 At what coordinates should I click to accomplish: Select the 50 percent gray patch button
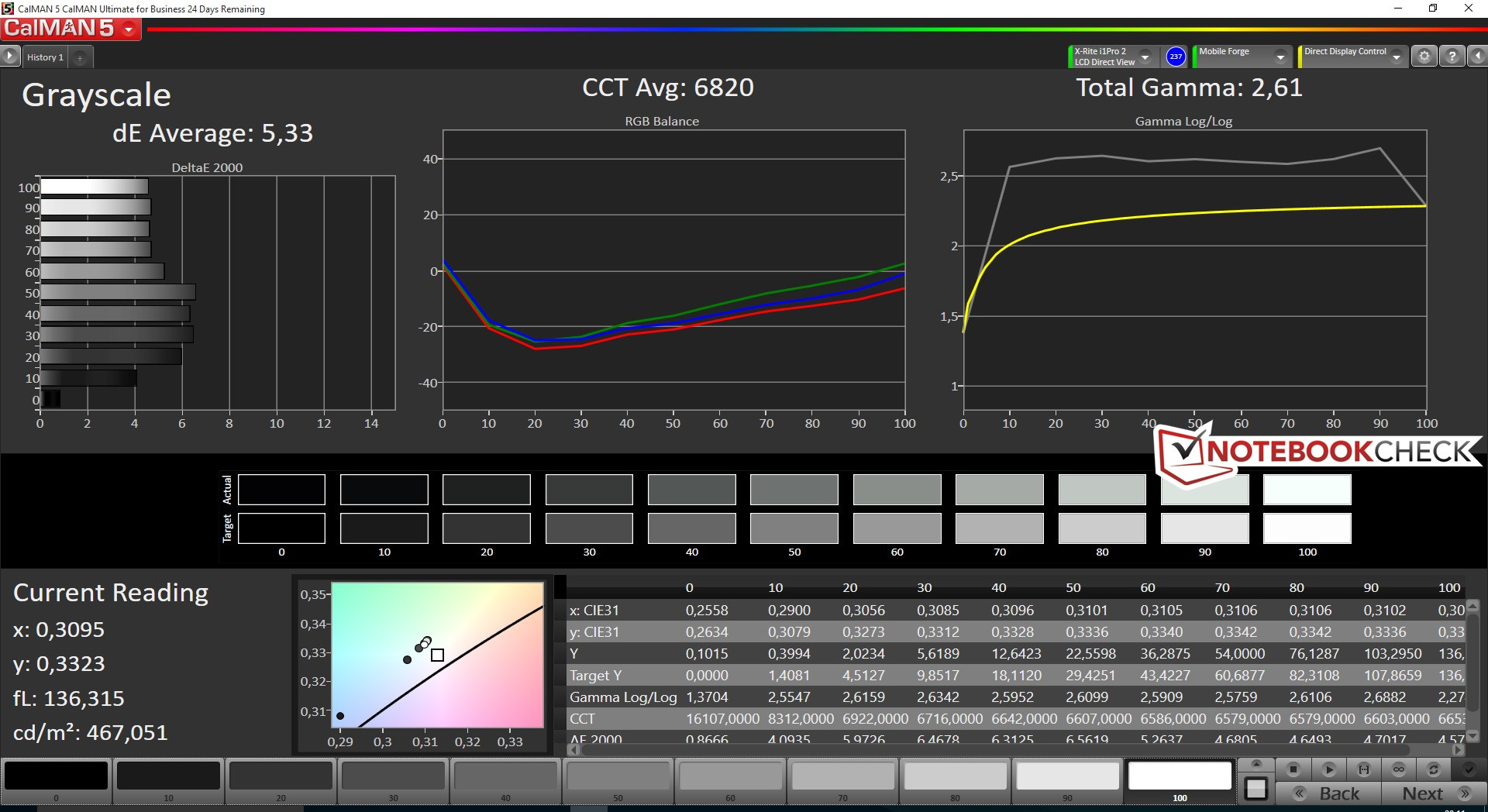618,781
